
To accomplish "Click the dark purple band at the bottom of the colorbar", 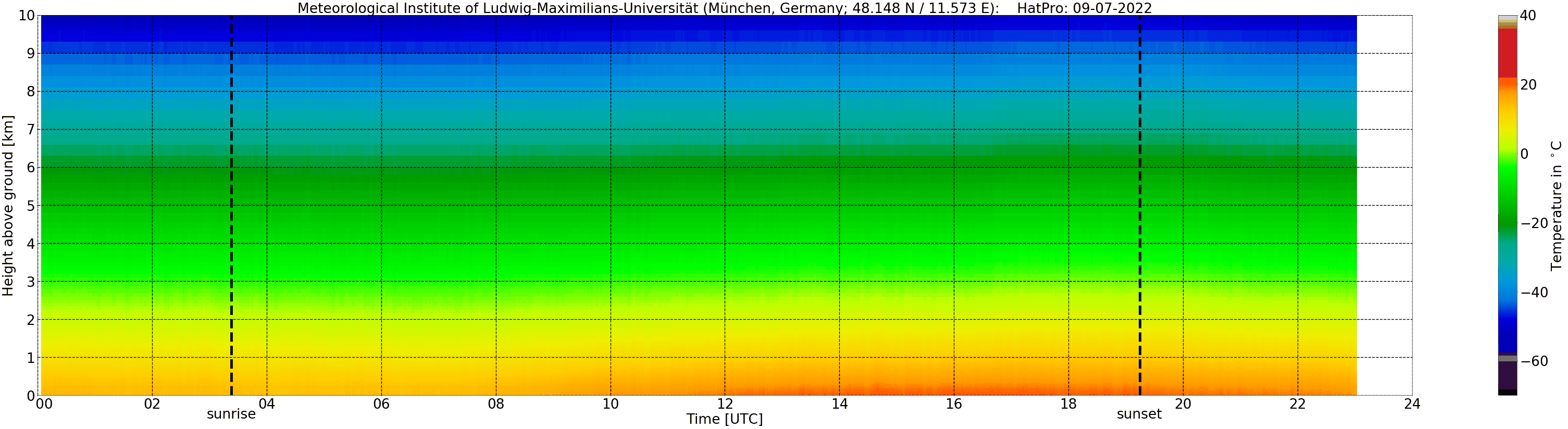I will coord(1507,375).
